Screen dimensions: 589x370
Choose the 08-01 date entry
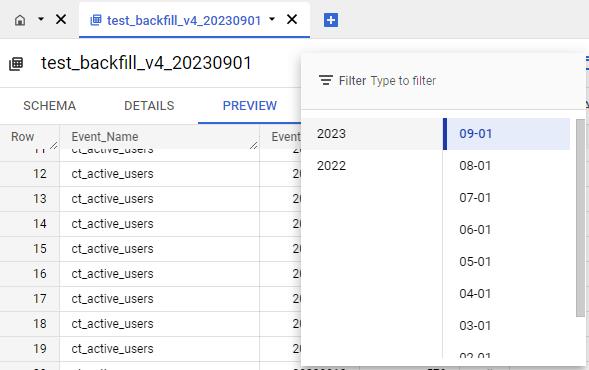(x=507, y=166)
